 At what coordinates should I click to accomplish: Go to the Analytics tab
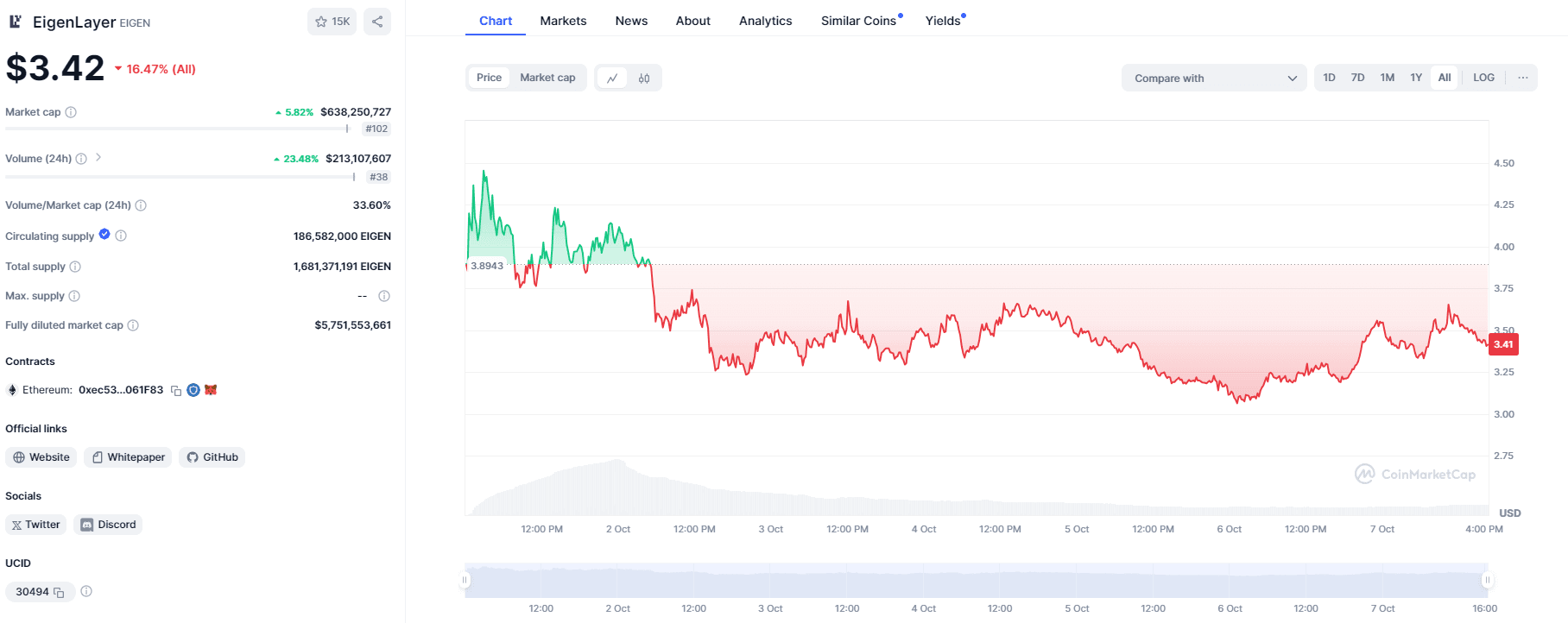765,21
